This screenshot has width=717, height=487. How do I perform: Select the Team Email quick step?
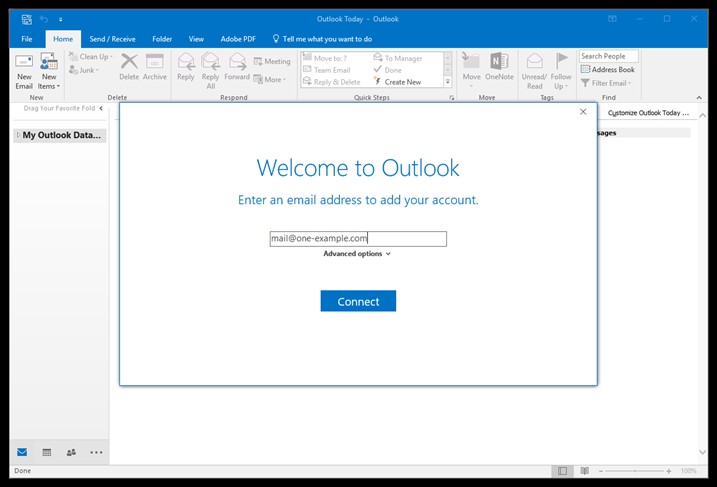click(327, 70)
